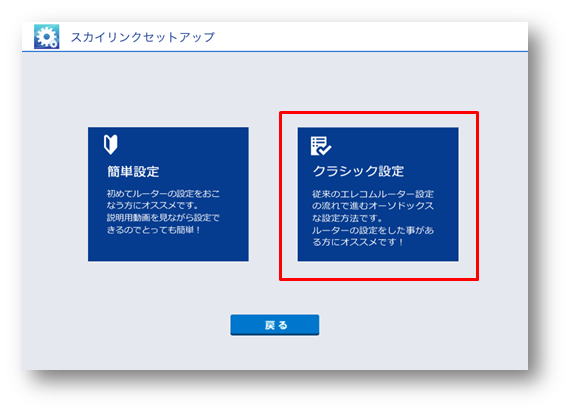Click the line る方にオススメです！

[x=358, y=242]
